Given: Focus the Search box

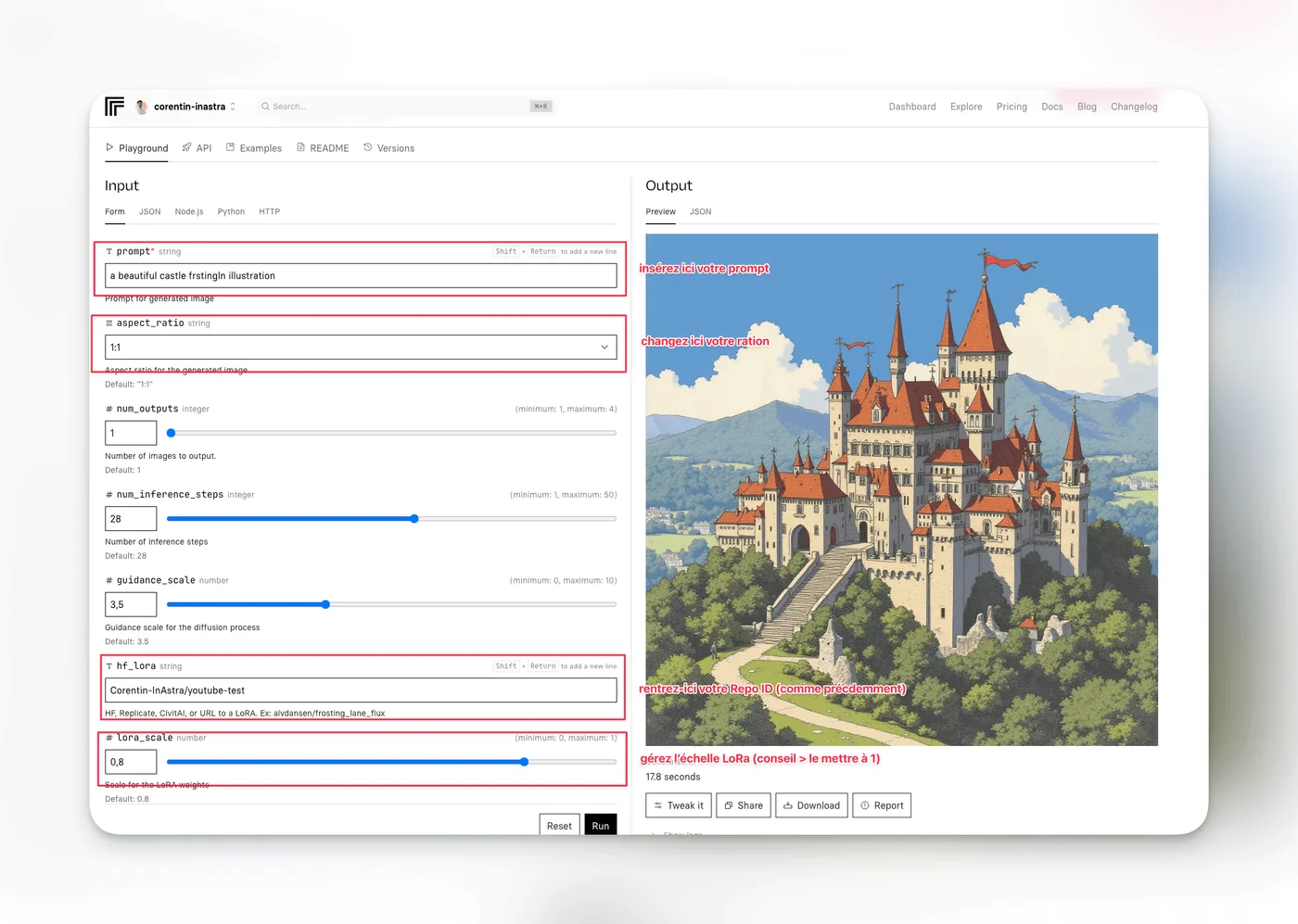Looking at the screenshot, I should click(405, 107).
